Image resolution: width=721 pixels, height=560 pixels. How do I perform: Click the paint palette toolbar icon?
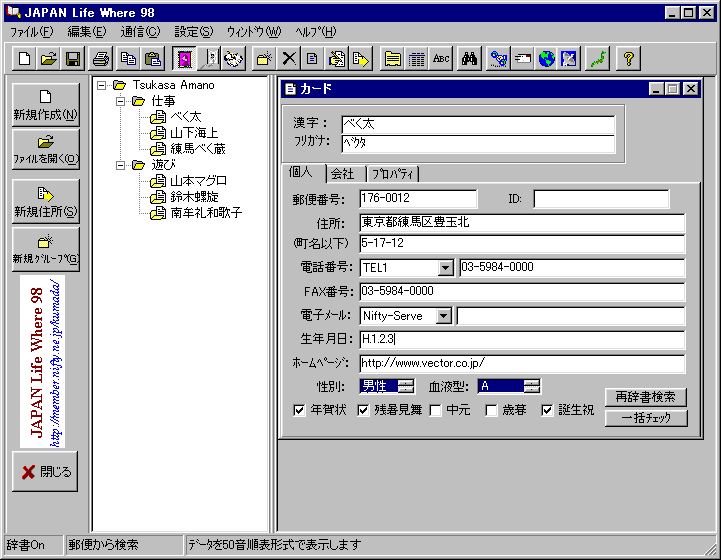234,59
